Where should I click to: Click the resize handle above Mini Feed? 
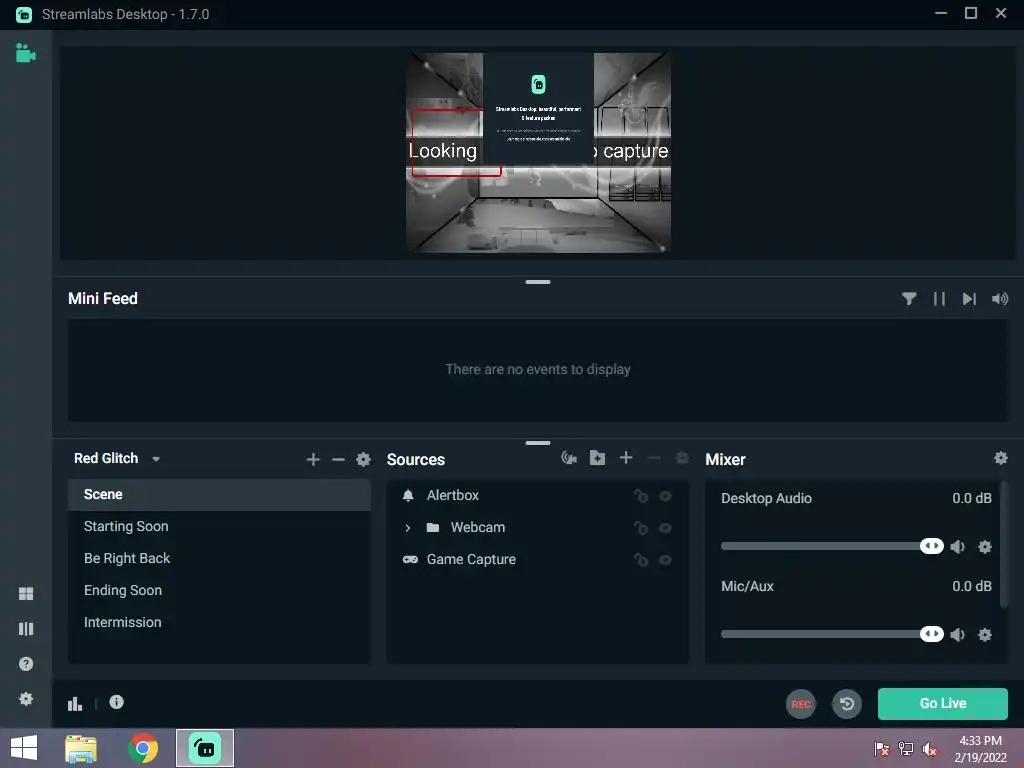[537, 282]
